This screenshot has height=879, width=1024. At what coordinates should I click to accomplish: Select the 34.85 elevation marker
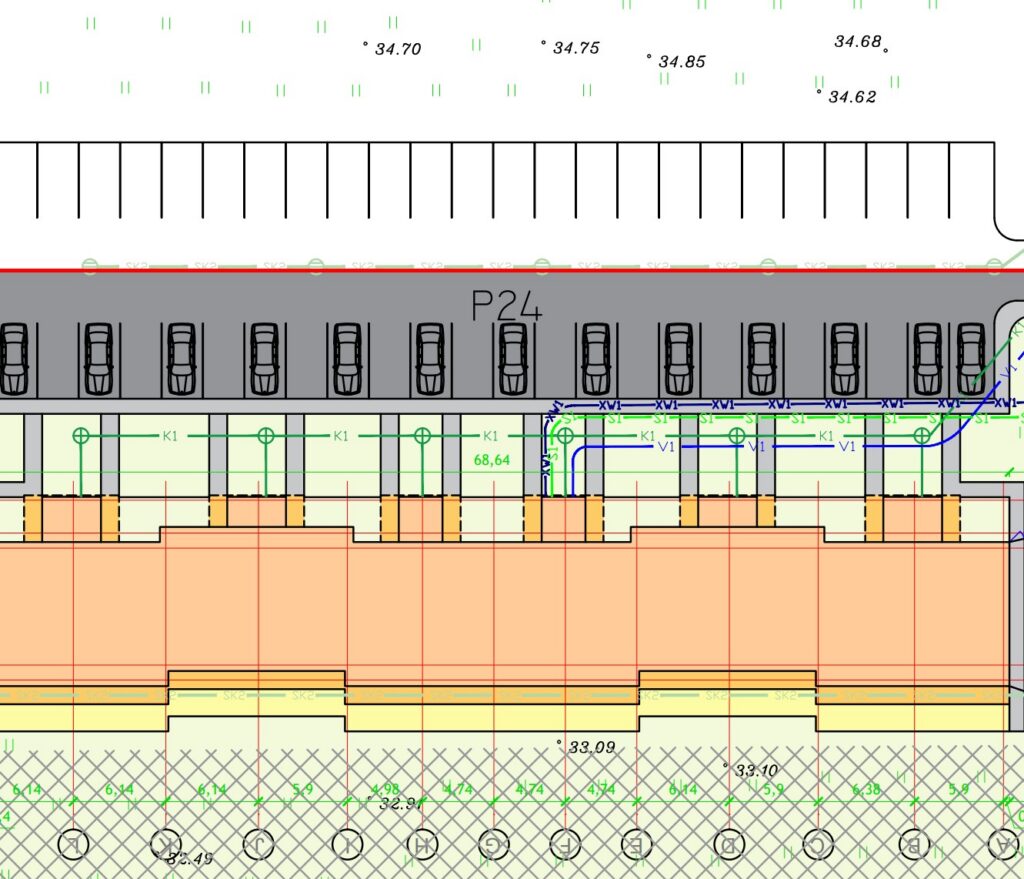pyautogui.click(x=681, y=62)
